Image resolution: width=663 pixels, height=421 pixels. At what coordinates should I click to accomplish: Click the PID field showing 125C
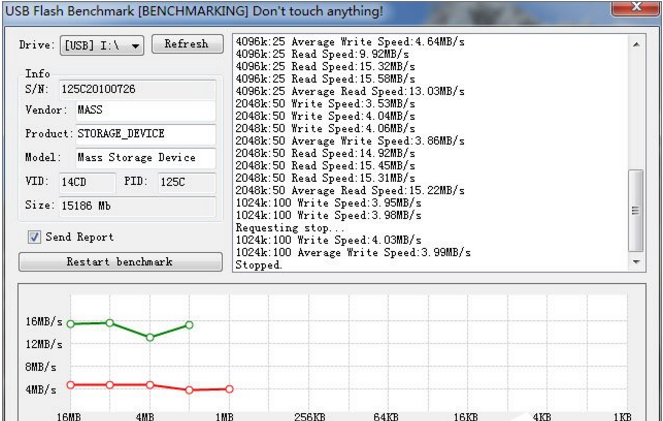[x=187, y=182]
